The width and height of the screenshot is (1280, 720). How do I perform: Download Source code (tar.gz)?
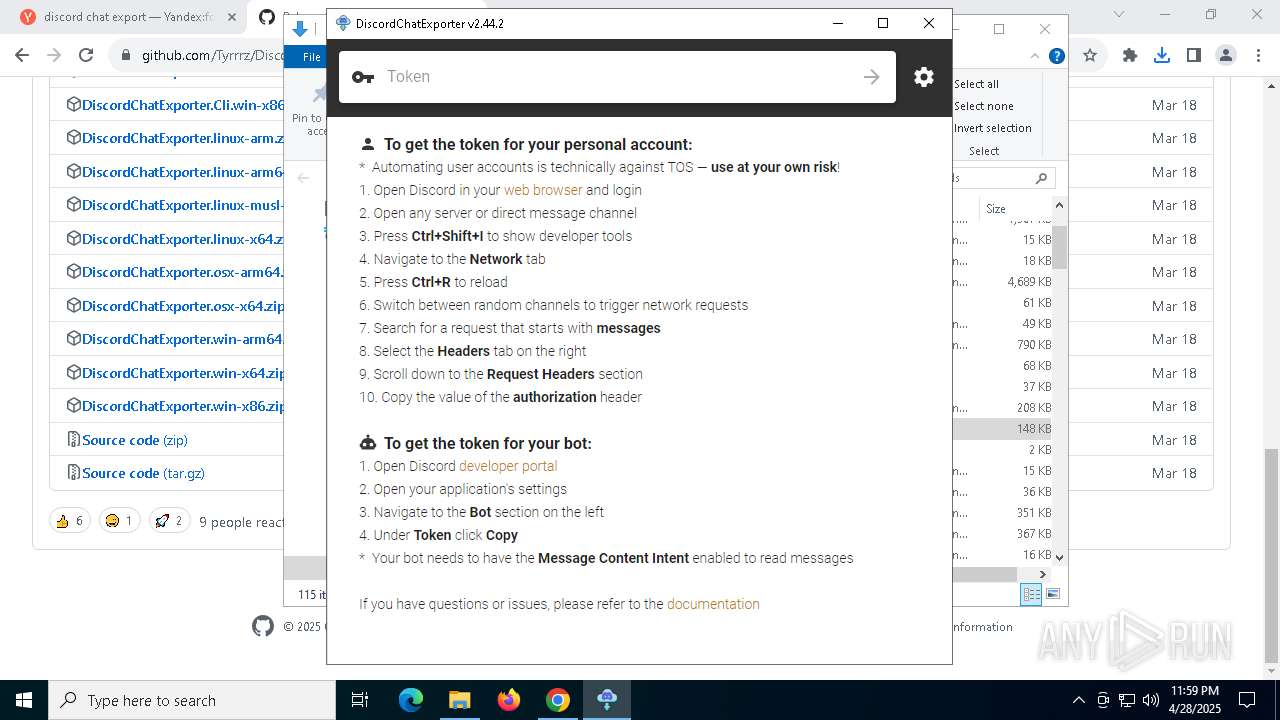tap(143, 473)
